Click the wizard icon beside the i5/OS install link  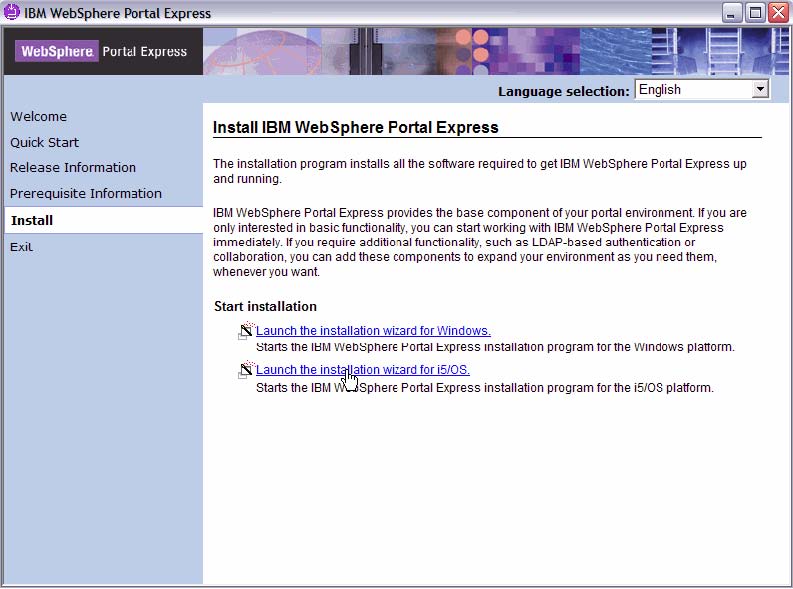(246, 370)
